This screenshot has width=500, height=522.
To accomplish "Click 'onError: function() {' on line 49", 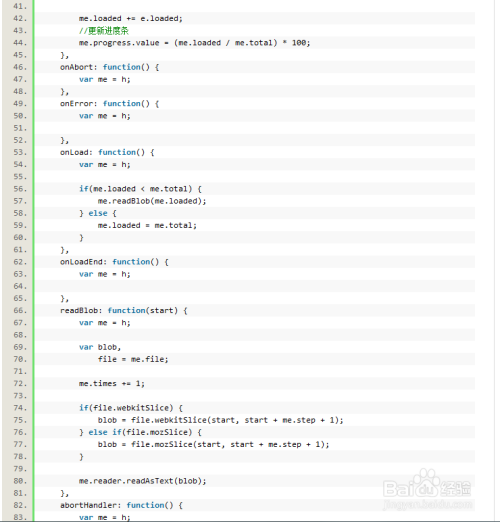I will pos(109,104).
